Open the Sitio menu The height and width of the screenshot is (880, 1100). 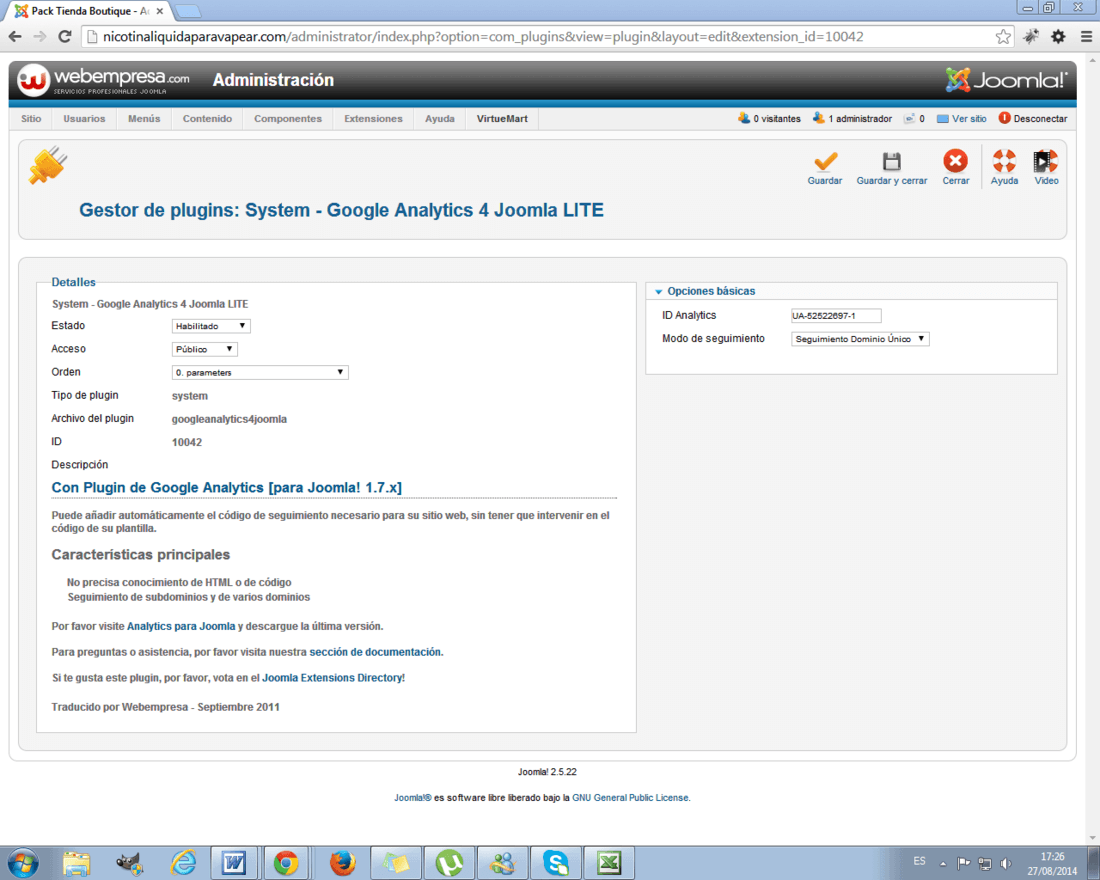coord(31,119)
